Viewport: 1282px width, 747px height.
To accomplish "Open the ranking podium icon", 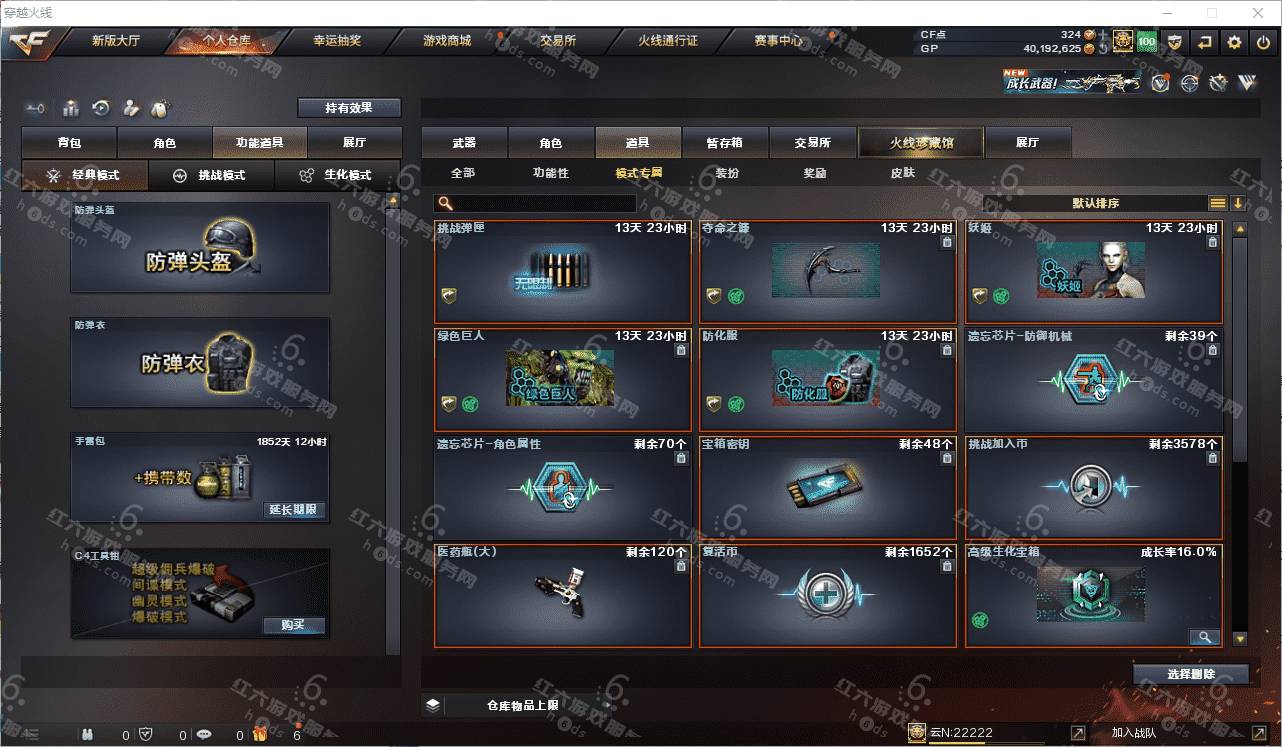I will [x=71, y=108].
